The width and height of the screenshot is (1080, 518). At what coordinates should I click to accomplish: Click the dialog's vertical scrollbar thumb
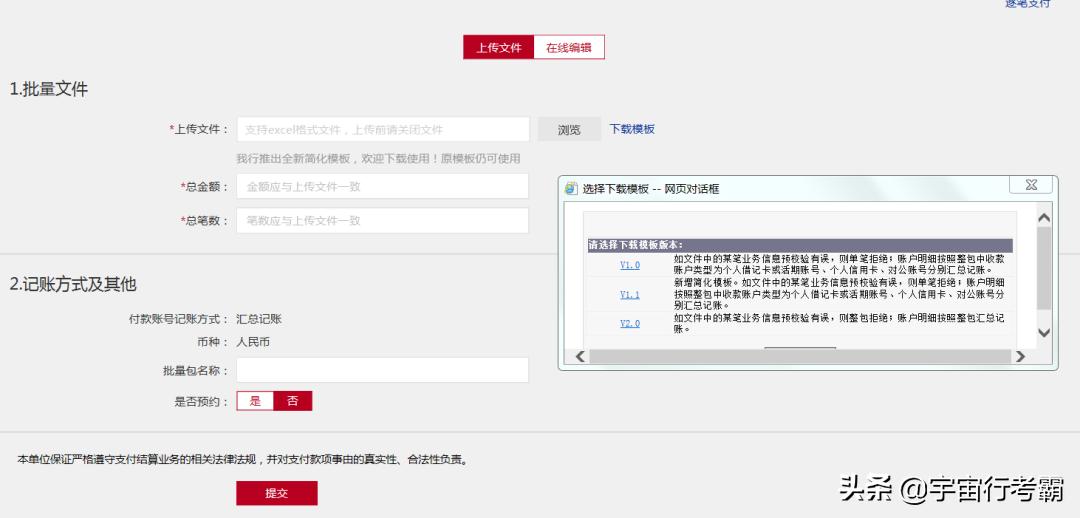pos(1044,268)
